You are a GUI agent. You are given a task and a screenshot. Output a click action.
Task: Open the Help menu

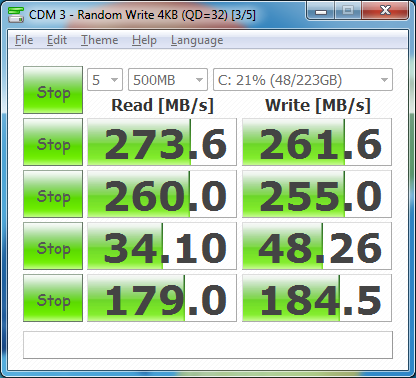point(144,40)
